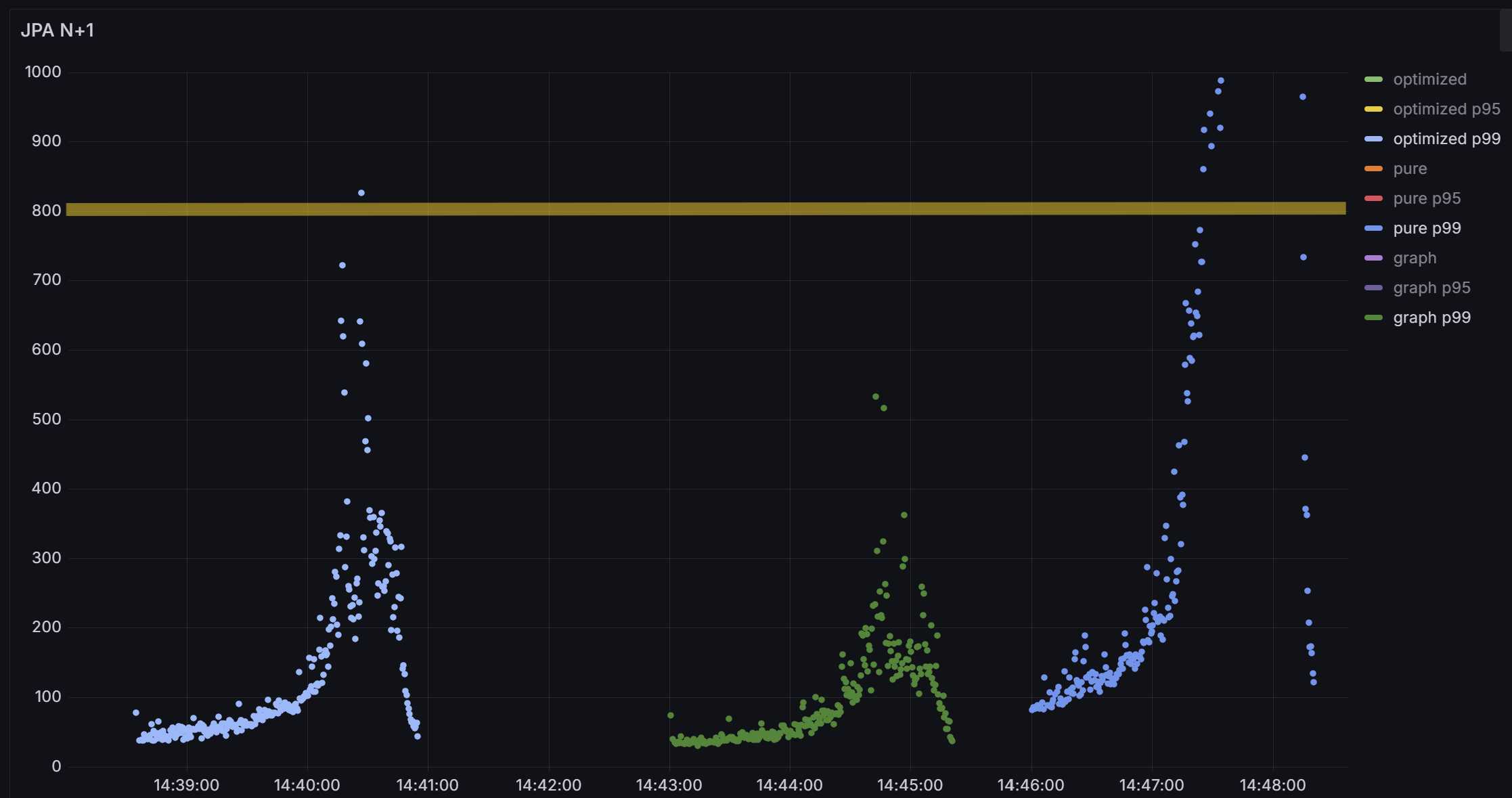Viewport: 1512px width, 798px height.
Task: Click 'graph p99' legend label
Action: 1431,317
